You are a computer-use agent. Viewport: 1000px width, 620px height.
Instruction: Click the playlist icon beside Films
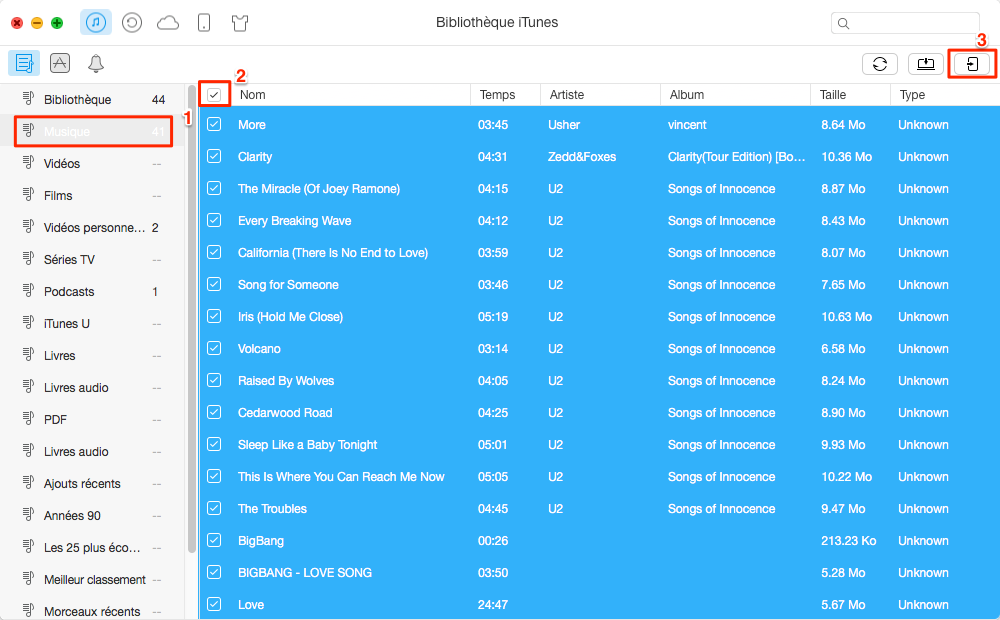coord(28,194)
